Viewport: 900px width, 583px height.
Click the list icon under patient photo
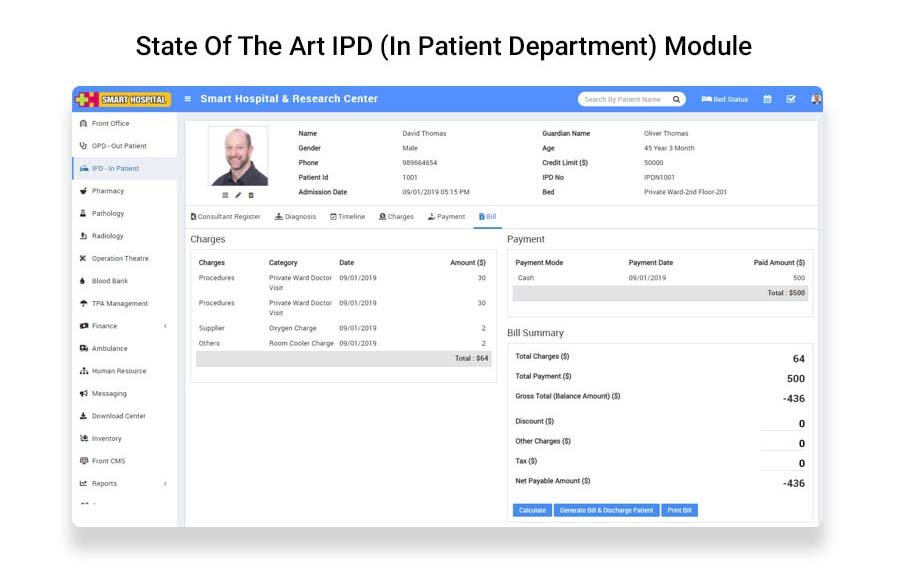pos(225,195)
